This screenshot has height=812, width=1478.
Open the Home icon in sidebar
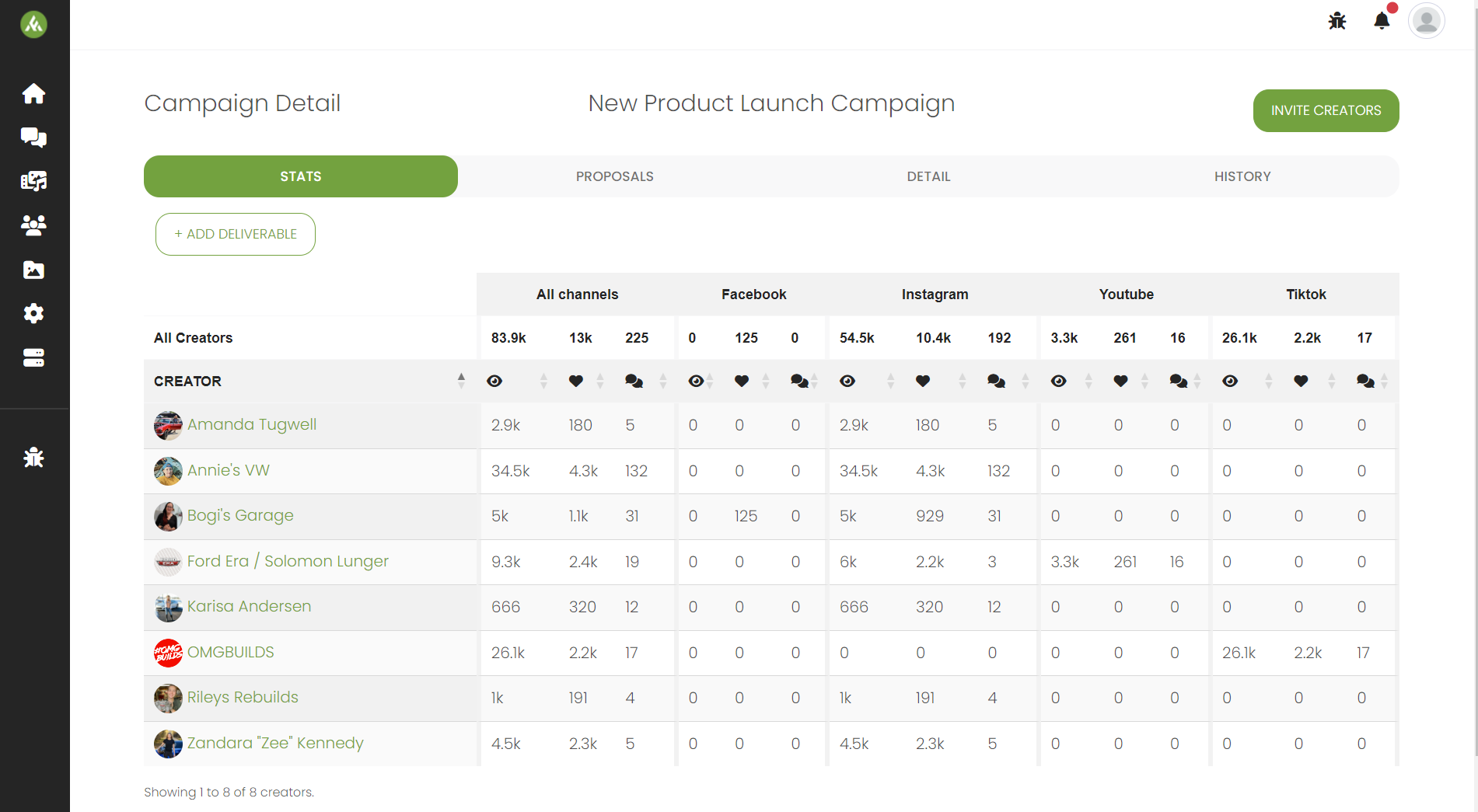tap(33, 94)
